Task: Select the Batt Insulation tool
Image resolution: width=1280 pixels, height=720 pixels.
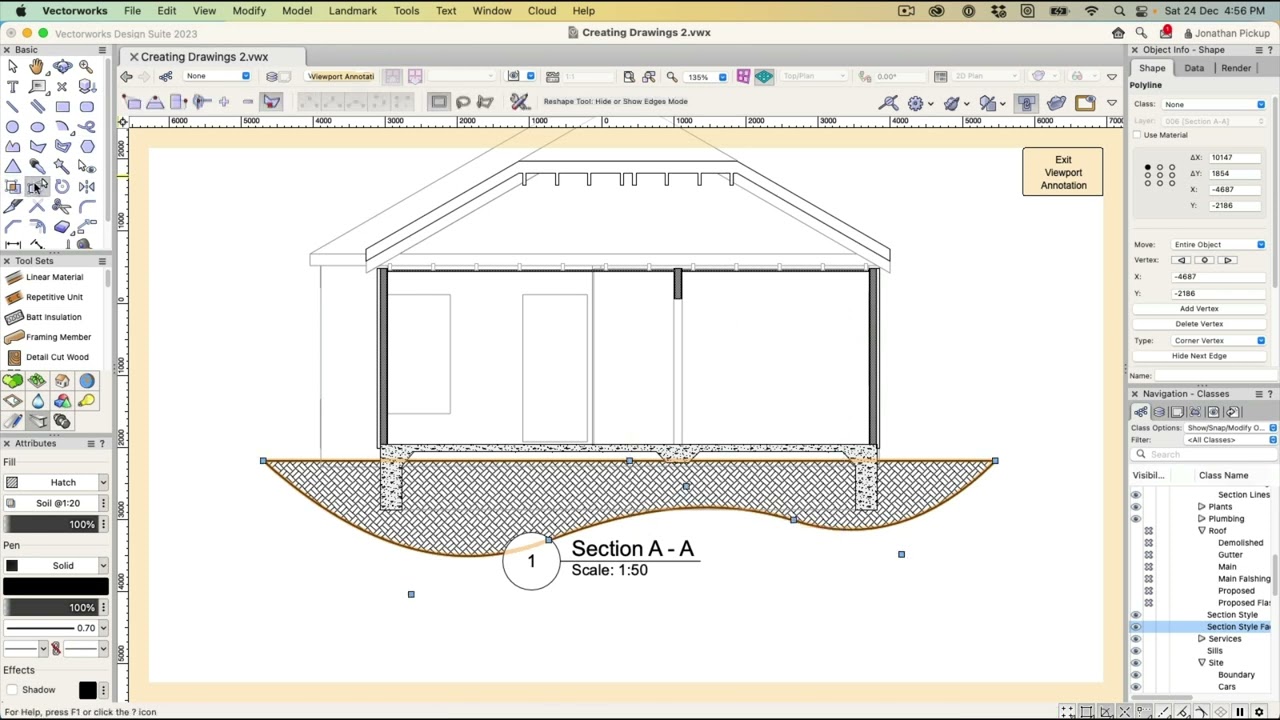Action: coord(54,317)
